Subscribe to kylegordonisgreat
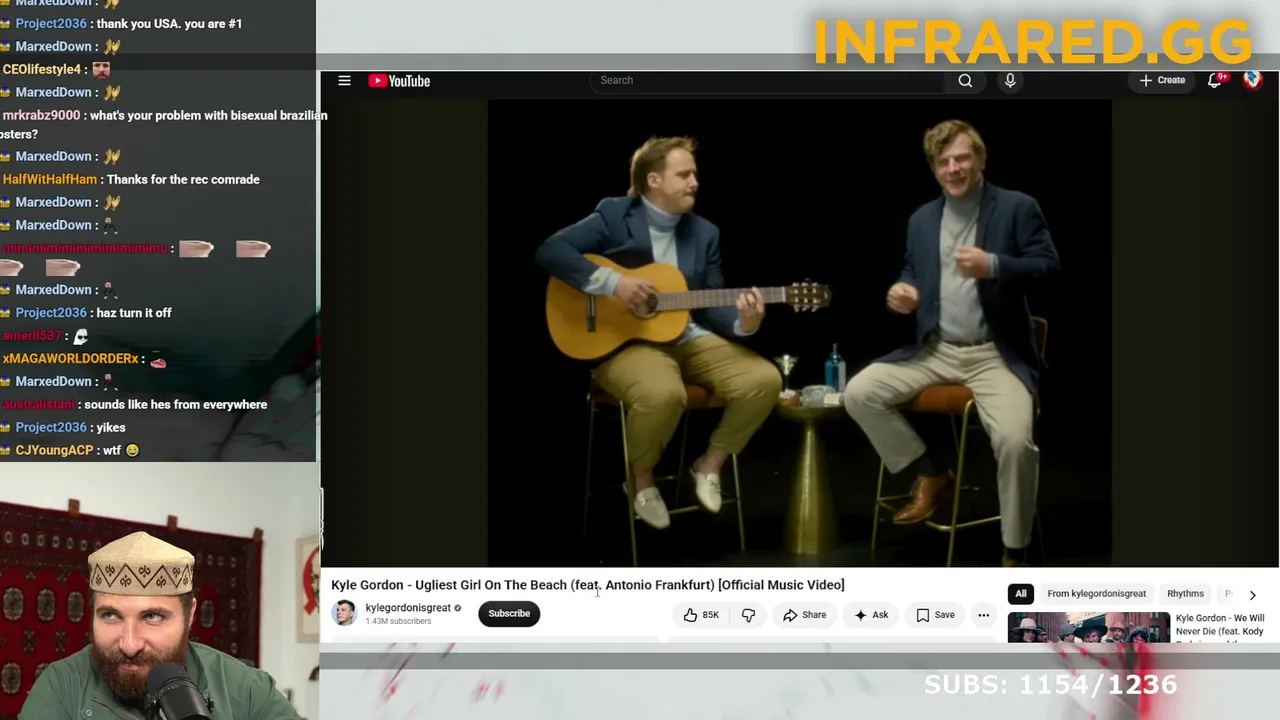The width and height of the screenshot is (1280, 720). 509,614
